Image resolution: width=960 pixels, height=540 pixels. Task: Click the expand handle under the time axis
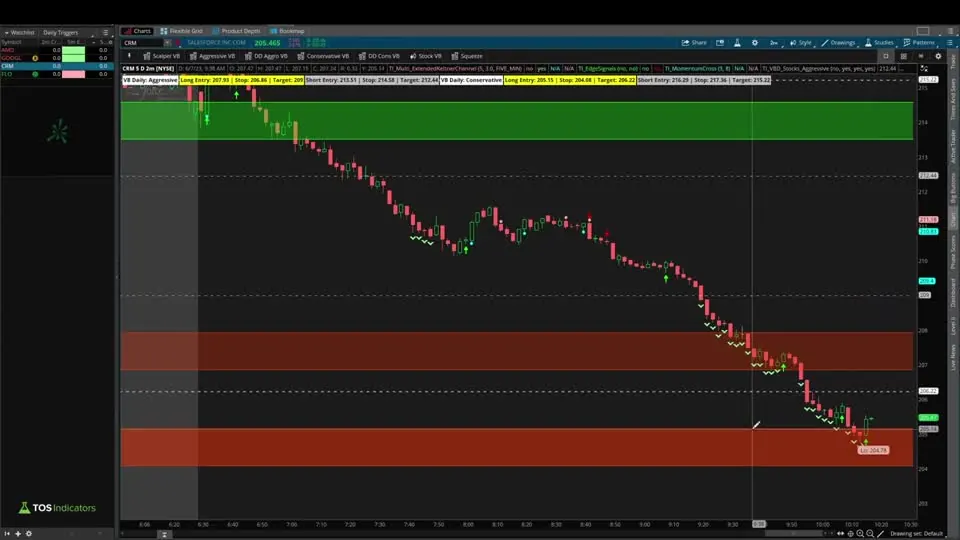pyautogui.click(x=164, y=534)
